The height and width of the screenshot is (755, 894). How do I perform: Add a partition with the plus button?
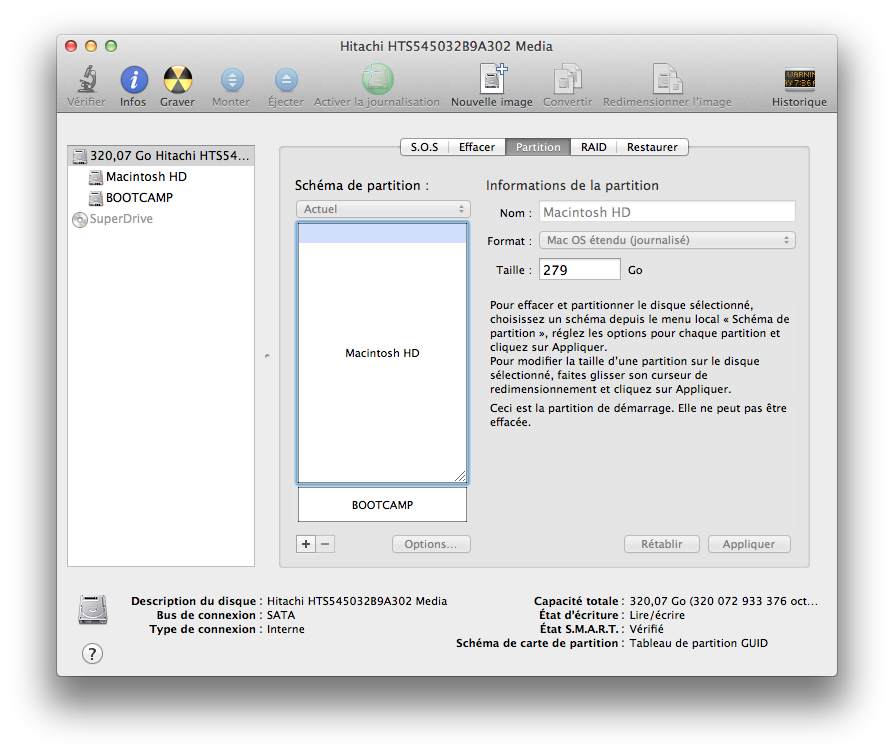(x=307, y=544)
